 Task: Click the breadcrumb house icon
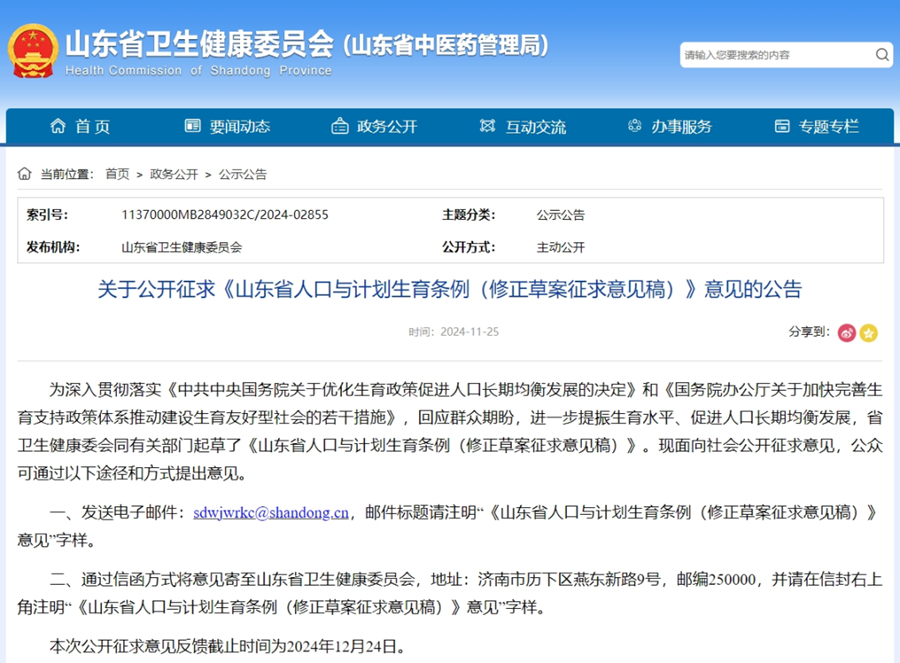click(x=24, y=173)
